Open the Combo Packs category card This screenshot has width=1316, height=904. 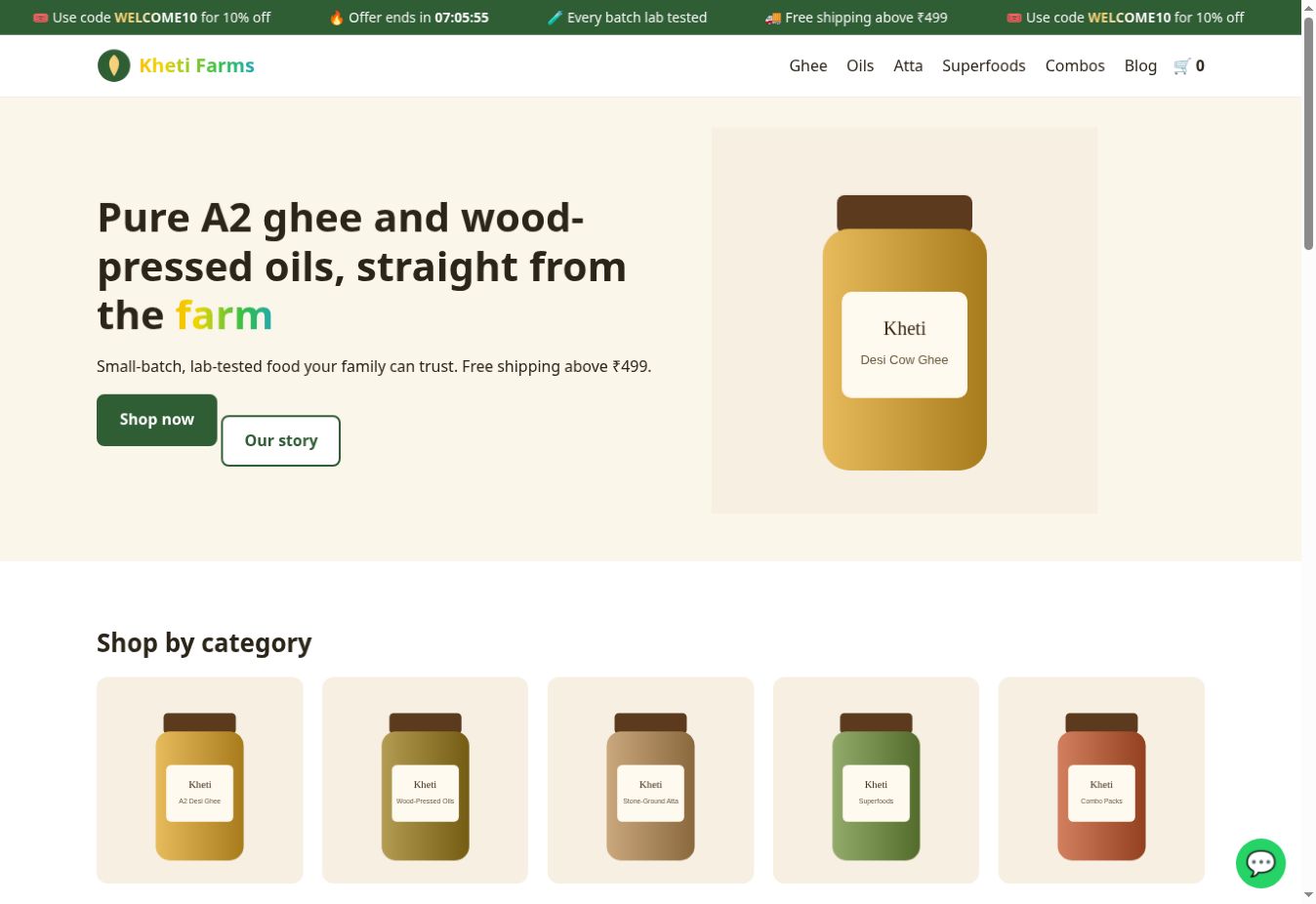[1102, 780]
